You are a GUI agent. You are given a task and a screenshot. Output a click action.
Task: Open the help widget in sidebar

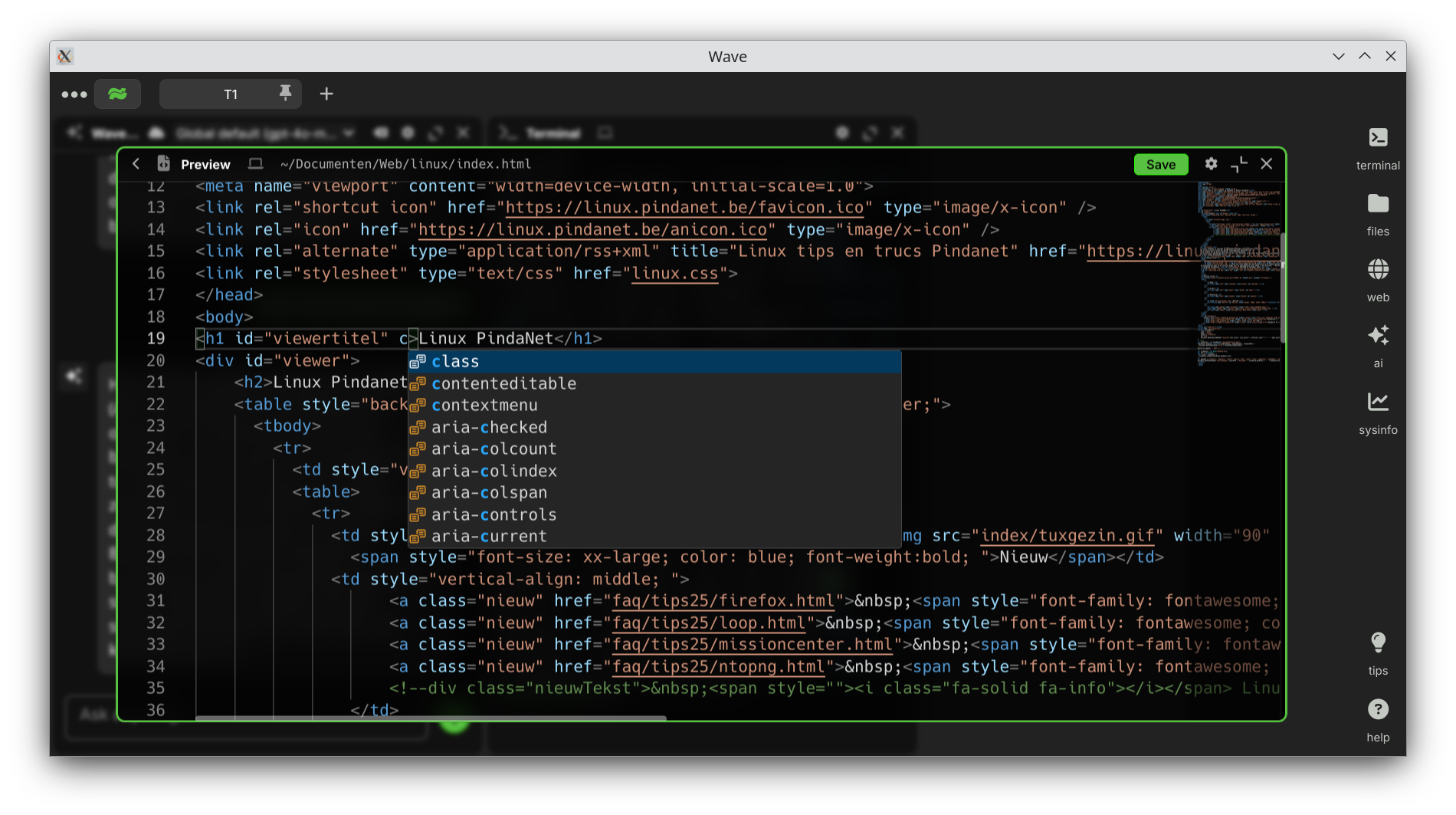pos(1377,721)
